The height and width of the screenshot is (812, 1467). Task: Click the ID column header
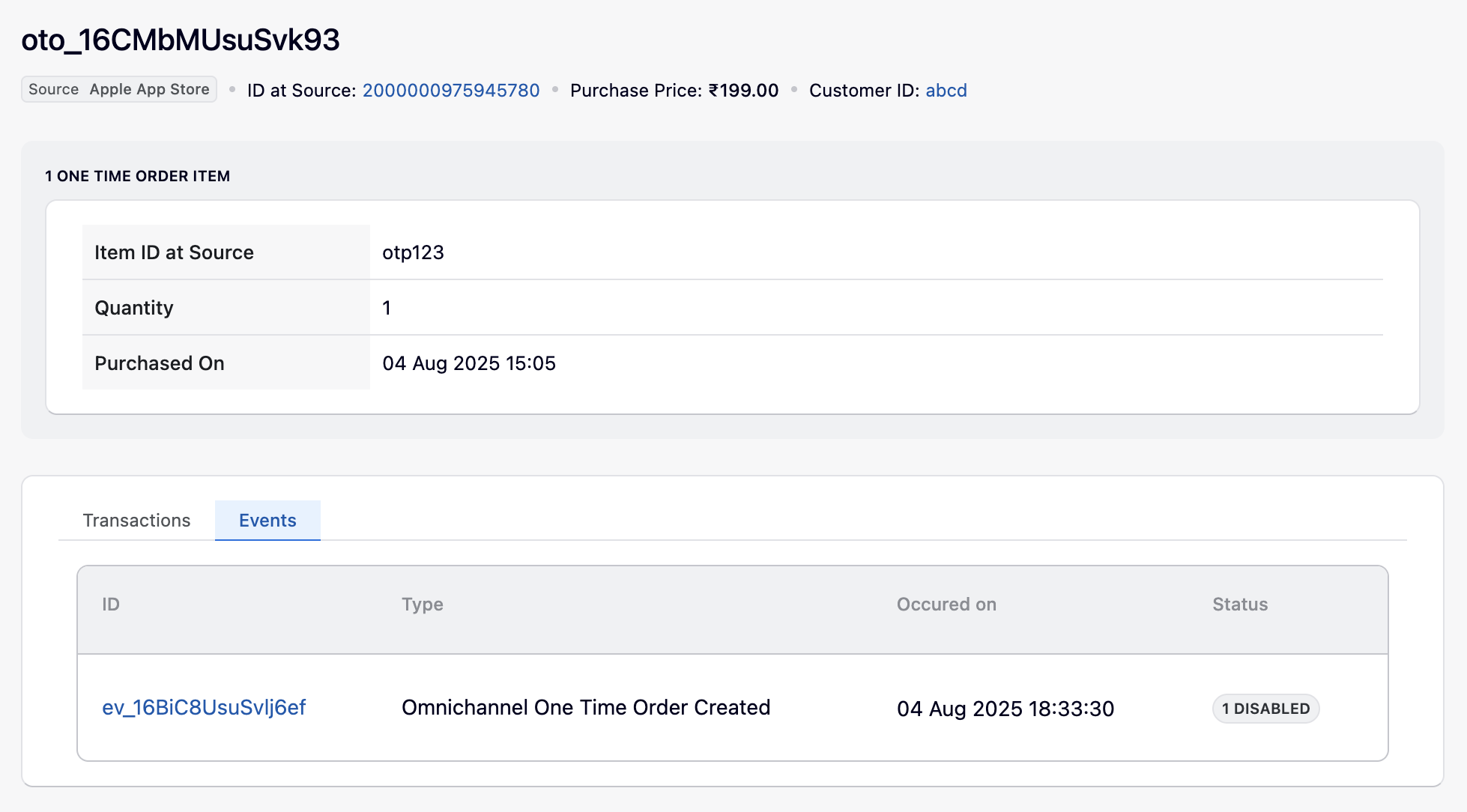pos(111,605)
